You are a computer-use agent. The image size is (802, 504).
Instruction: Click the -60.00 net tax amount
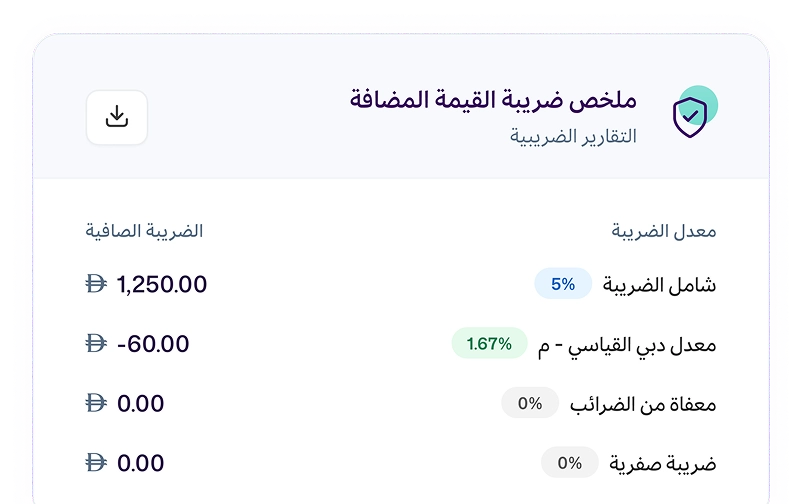(153, 345)
